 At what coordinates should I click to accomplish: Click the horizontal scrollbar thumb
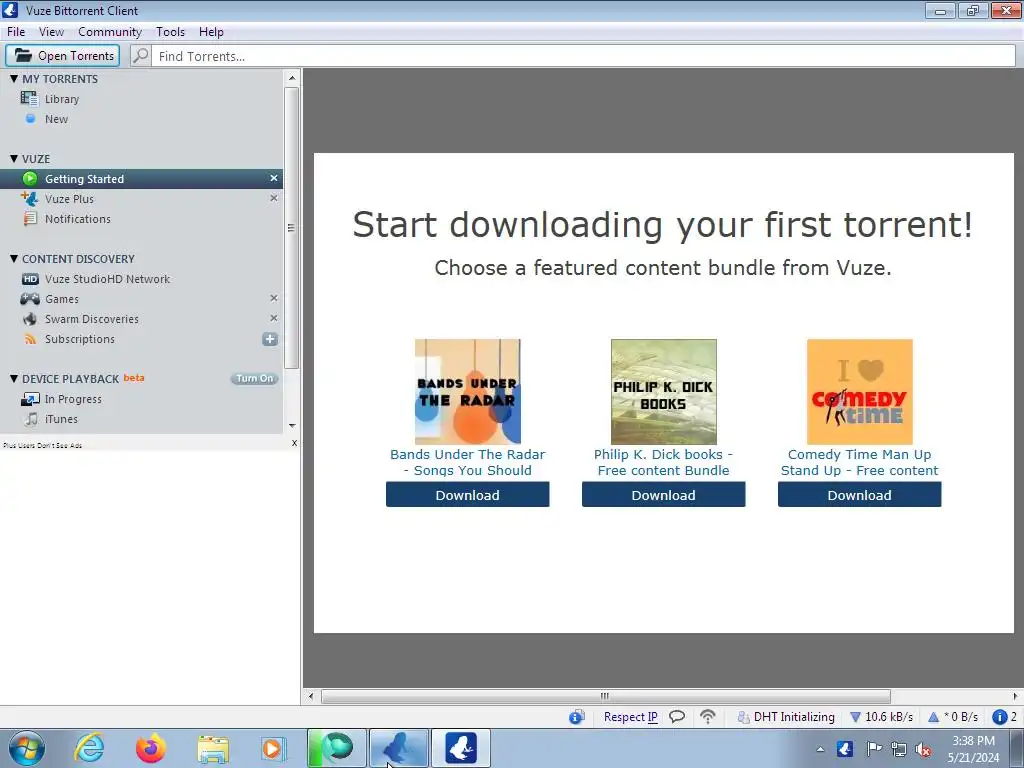click(x=605, y=696)
